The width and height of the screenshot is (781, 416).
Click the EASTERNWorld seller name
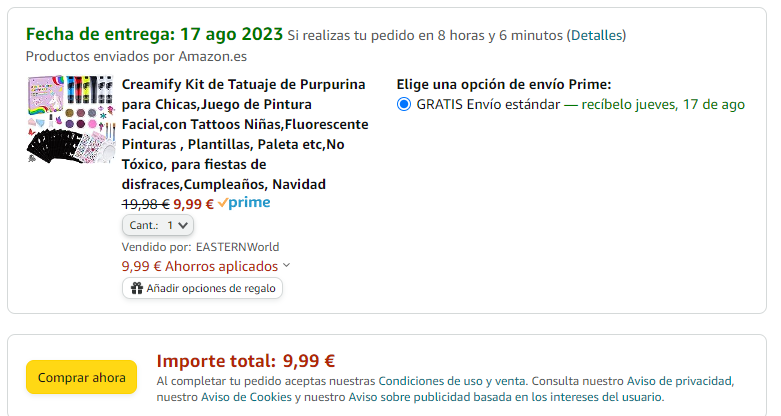click(x=237, y=247)
